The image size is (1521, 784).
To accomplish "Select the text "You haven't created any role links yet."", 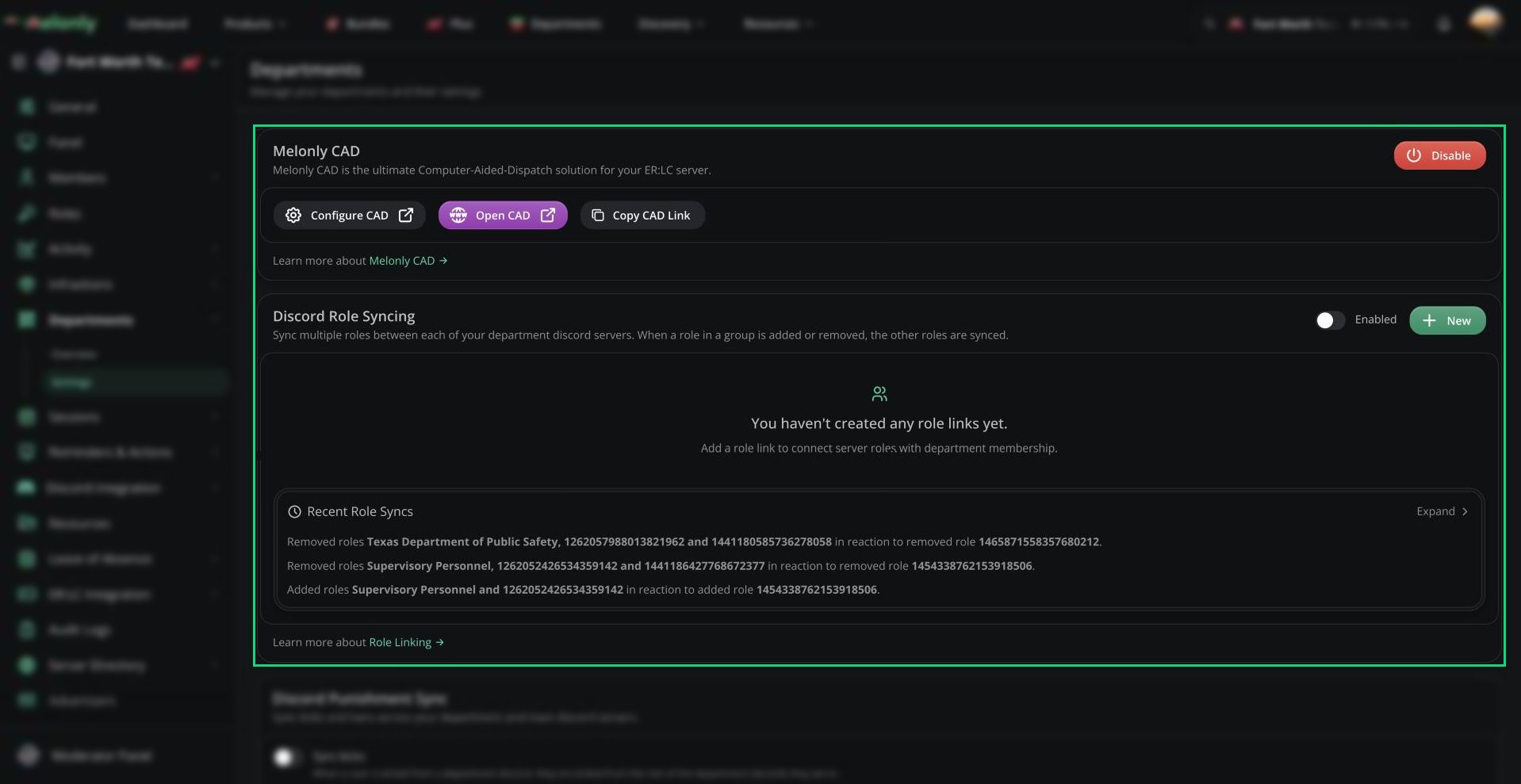I will (x=879, y=423).
